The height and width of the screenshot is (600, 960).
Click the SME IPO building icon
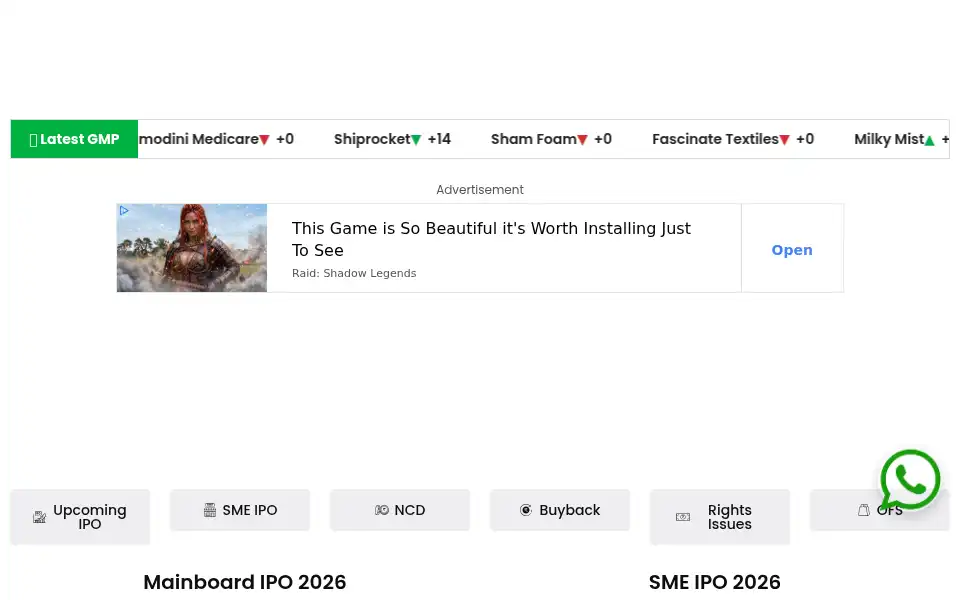click(209, 509)
